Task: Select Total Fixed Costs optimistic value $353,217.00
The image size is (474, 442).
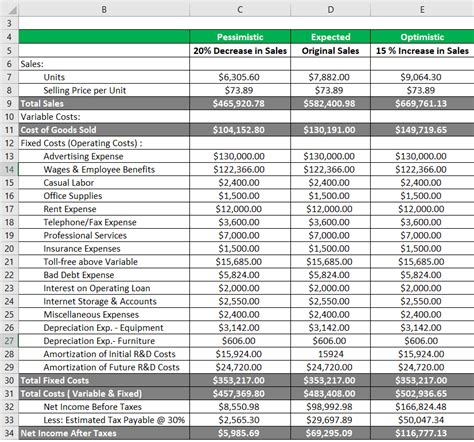Action: (422, 380)
